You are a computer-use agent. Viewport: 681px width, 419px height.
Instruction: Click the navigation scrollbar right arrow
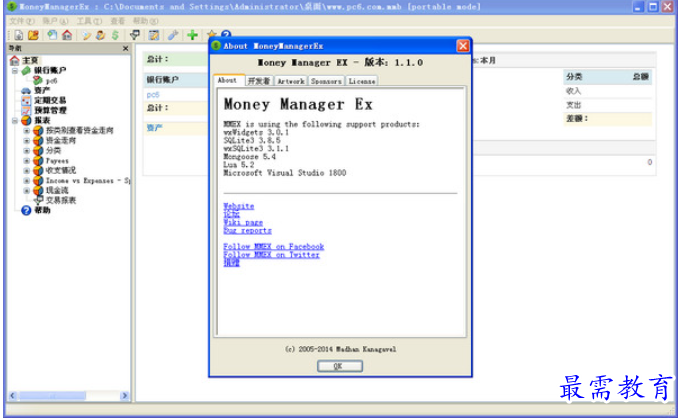coord(125,396)
